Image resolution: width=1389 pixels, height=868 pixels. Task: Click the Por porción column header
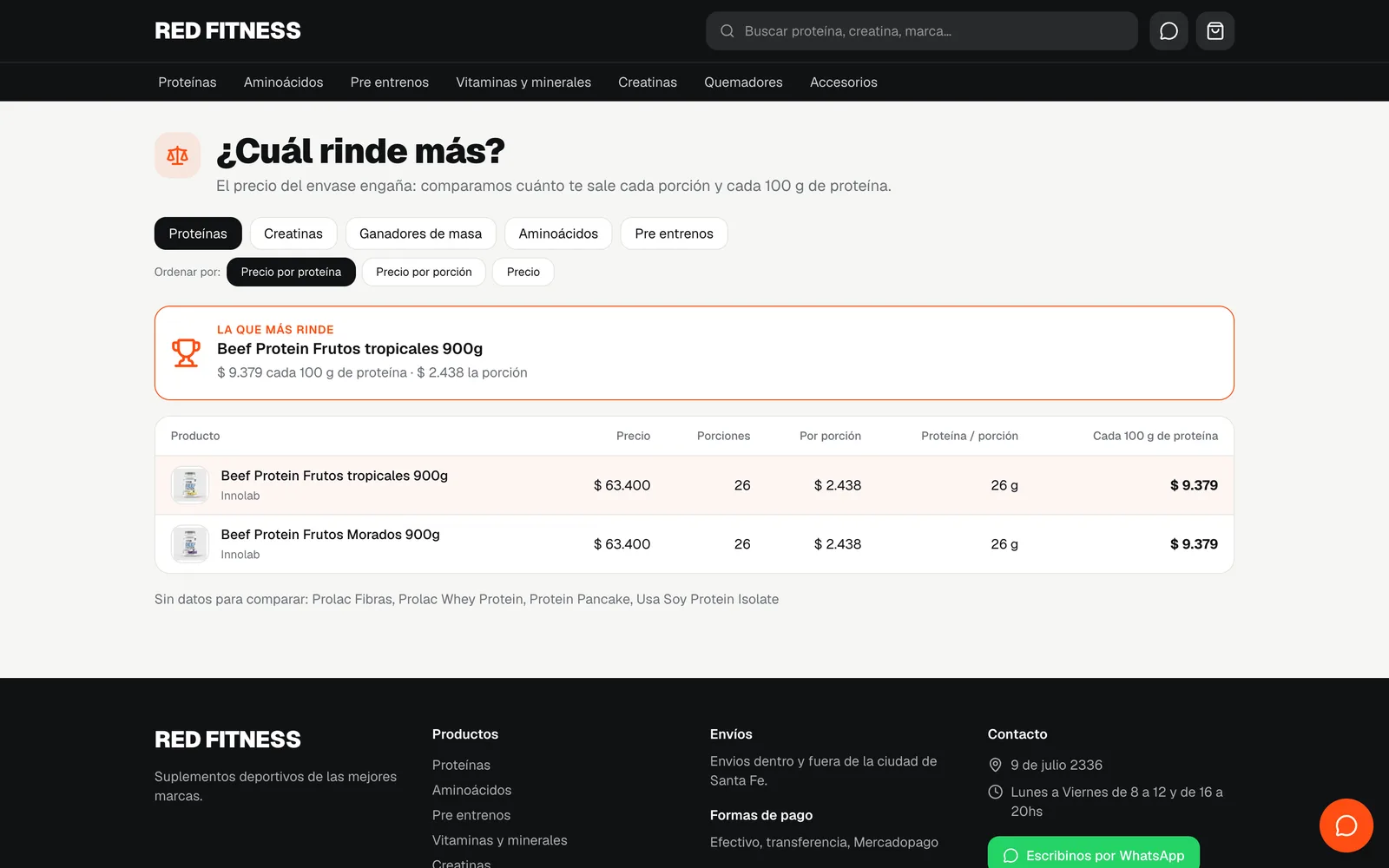(830, 436)
